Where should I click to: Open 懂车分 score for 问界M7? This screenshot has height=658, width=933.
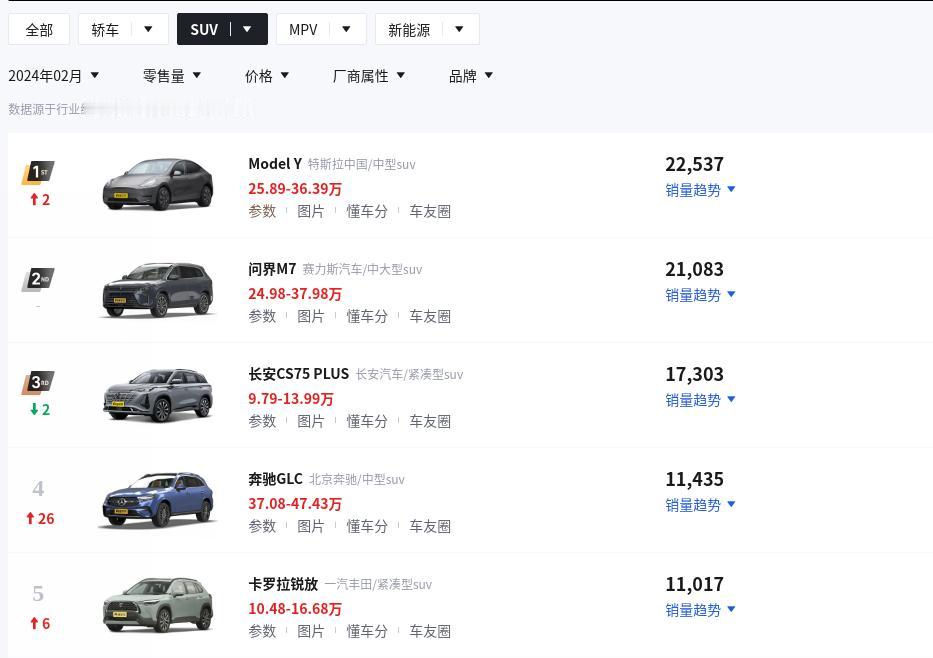click(x=367, y=317)
